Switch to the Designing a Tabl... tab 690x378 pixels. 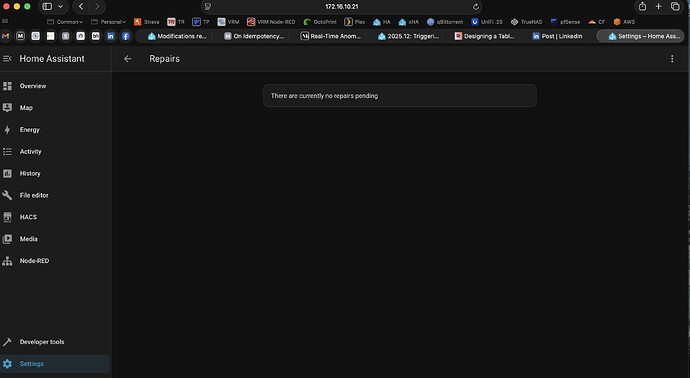[x=485, y=36]
